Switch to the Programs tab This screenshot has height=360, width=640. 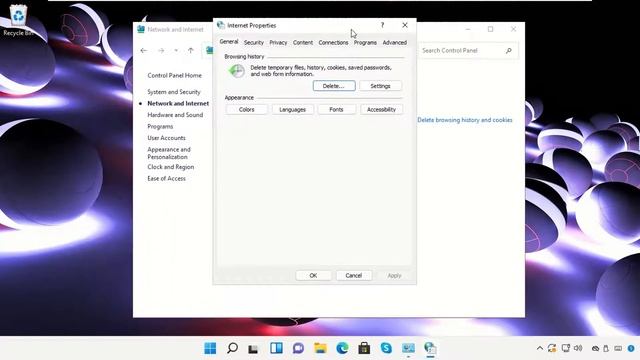[x=365, y=42]
